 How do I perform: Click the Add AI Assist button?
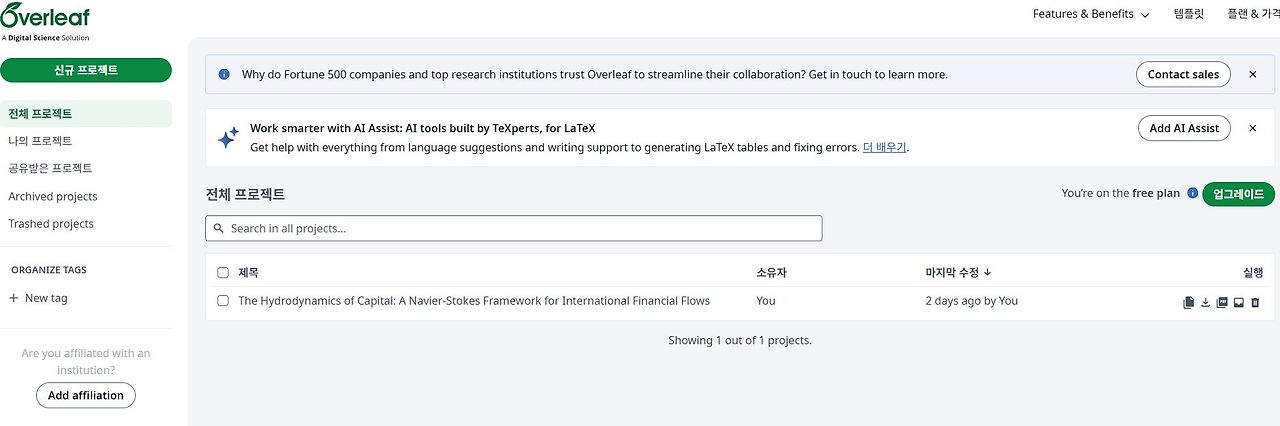[1184, 128]
